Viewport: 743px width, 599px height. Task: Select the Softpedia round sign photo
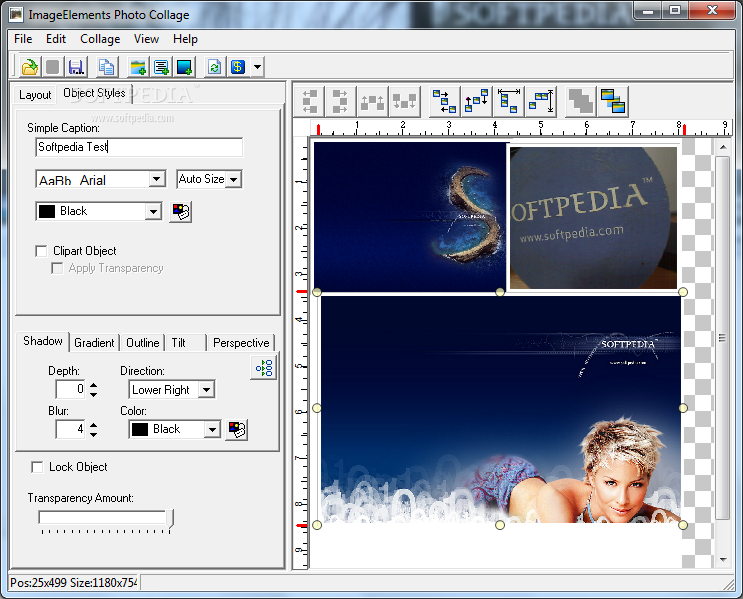point(593,218)
